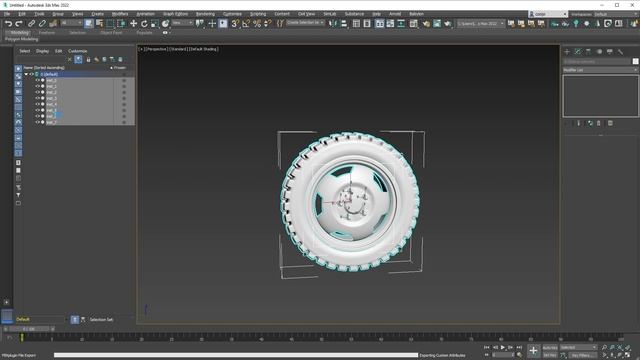Viewport: 640px width, 360px height.
Task: Open the Graph Editors menu
Action: [x=176, y=14]
